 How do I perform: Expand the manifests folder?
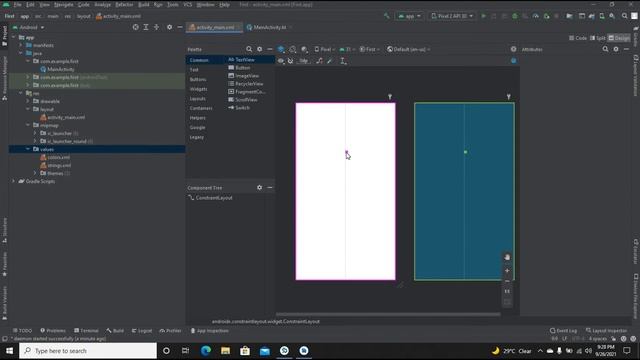tap(21, 45)
